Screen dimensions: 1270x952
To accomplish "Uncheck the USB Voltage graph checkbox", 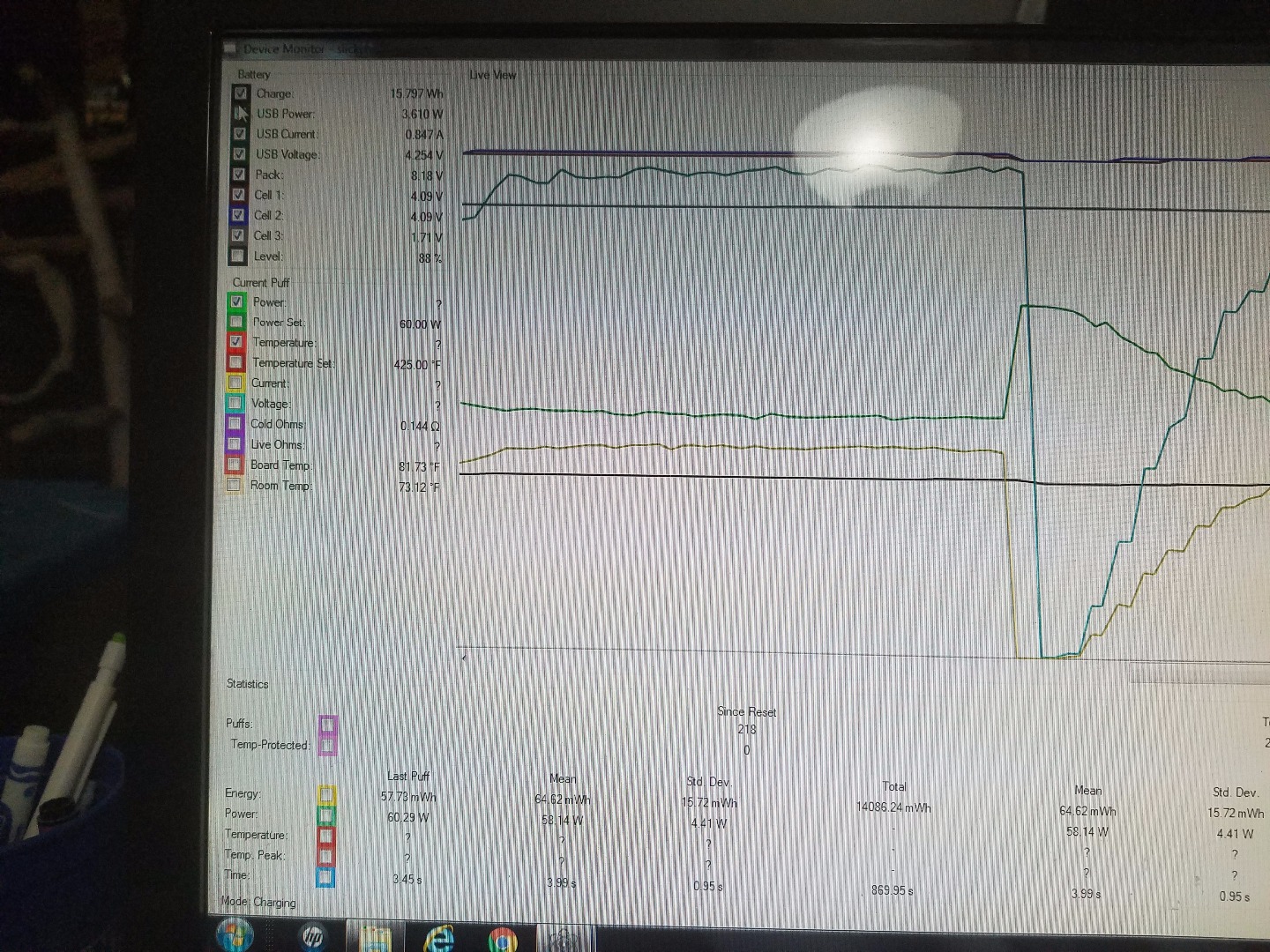I will click(239, 154).
